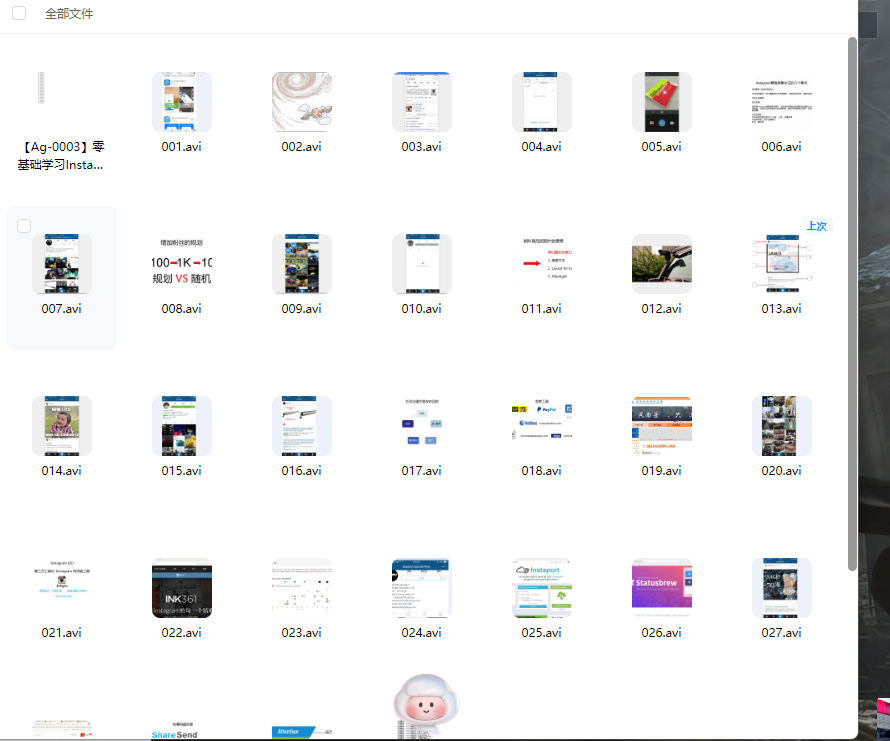The width and height of the screenshot is (890, 741).
Task: Open 025.avi Instaport thumbnail
Action: 541,588
